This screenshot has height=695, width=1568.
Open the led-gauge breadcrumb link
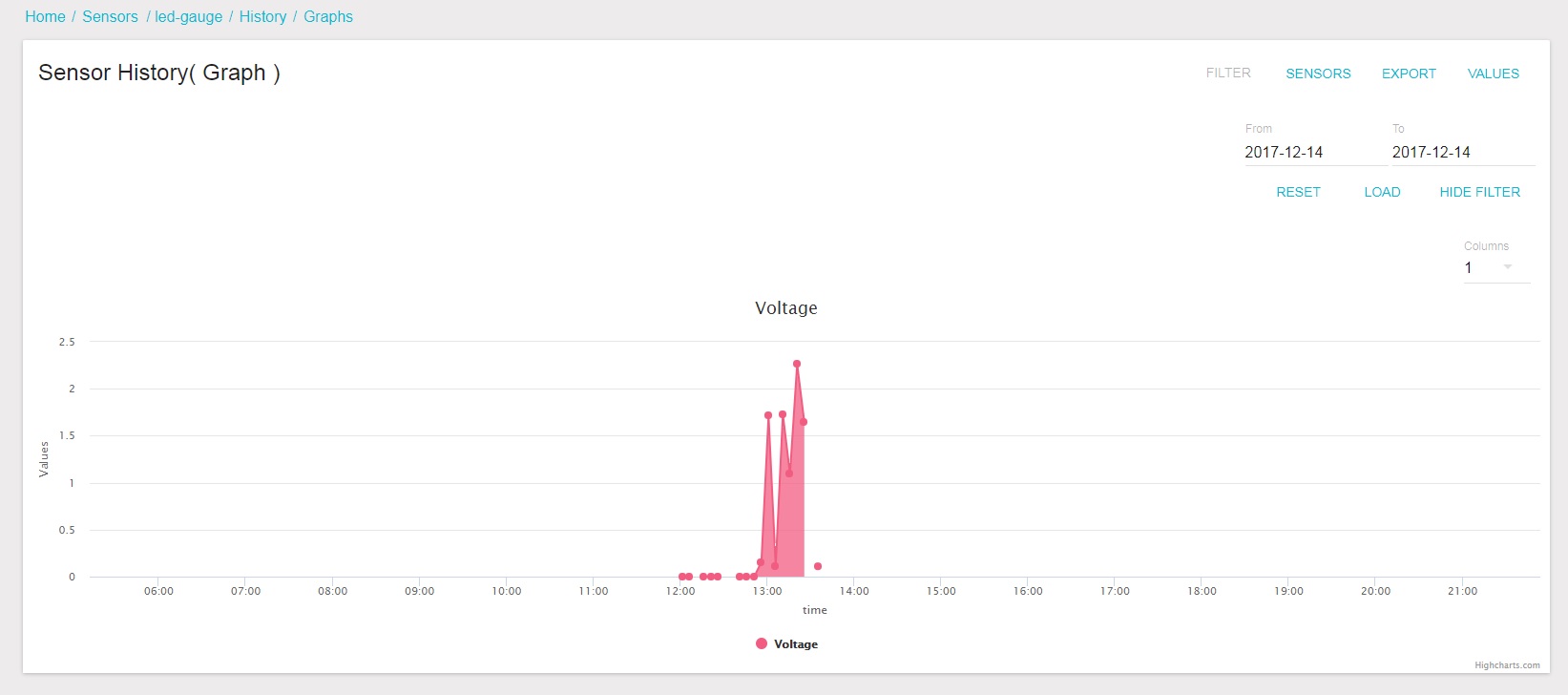pos(188,16)
